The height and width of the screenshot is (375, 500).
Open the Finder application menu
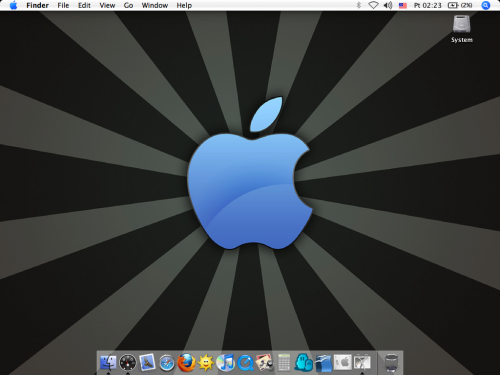[37, 5]
